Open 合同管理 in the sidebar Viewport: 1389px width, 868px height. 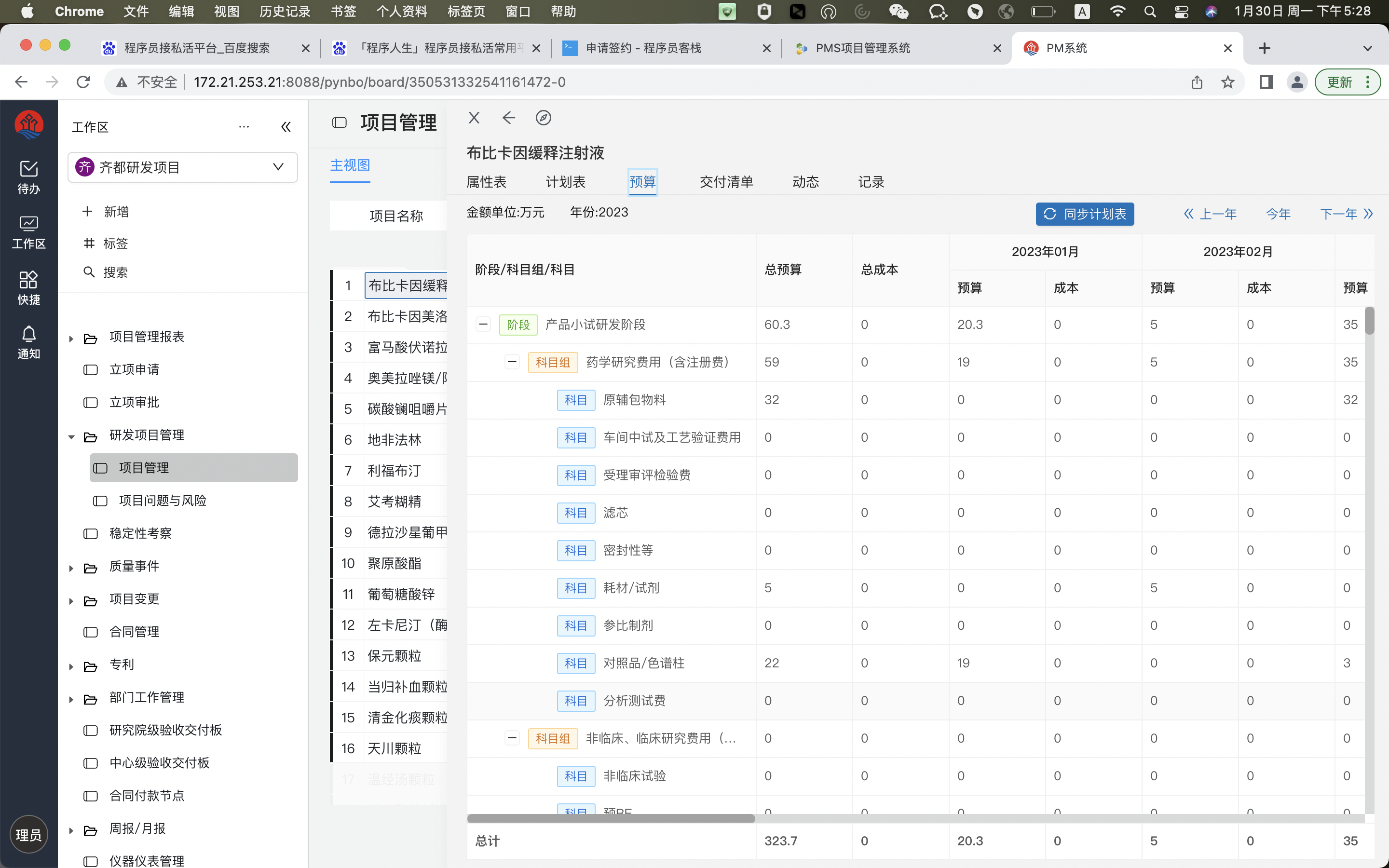pyautogui.click(x=134, y=632)
